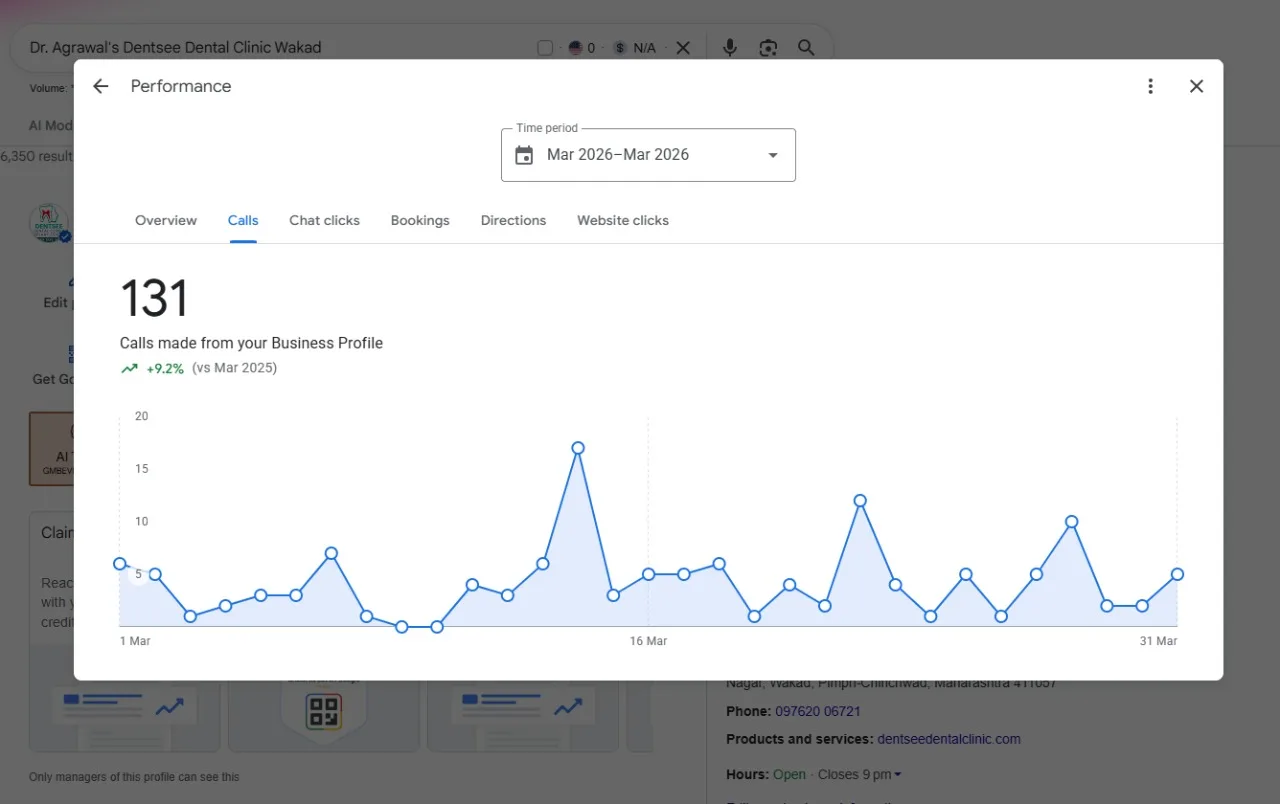Viewport: 1280px width, 804px height.
Task: Click the calendar icon in Time period
Action: [524, 155]
